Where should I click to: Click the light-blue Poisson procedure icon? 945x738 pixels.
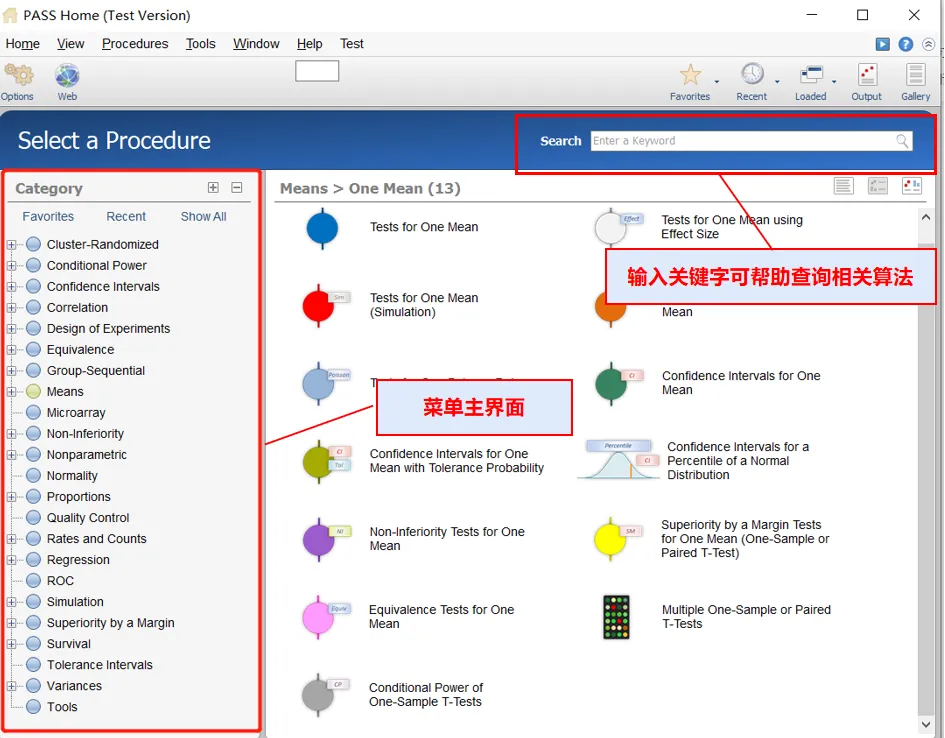(319, 384)
